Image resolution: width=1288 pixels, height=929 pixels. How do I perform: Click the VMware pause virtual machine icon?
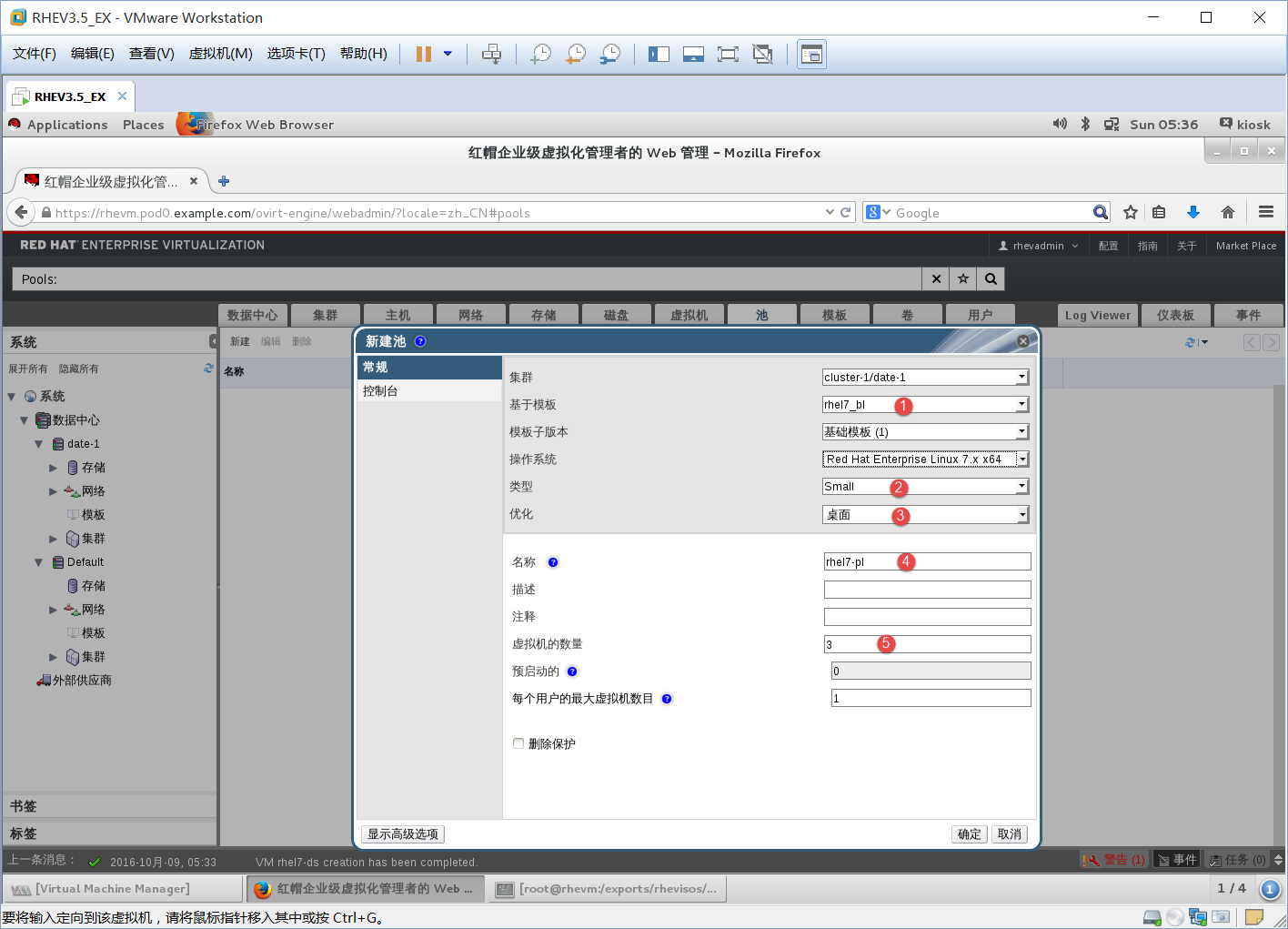click(423, 54)
